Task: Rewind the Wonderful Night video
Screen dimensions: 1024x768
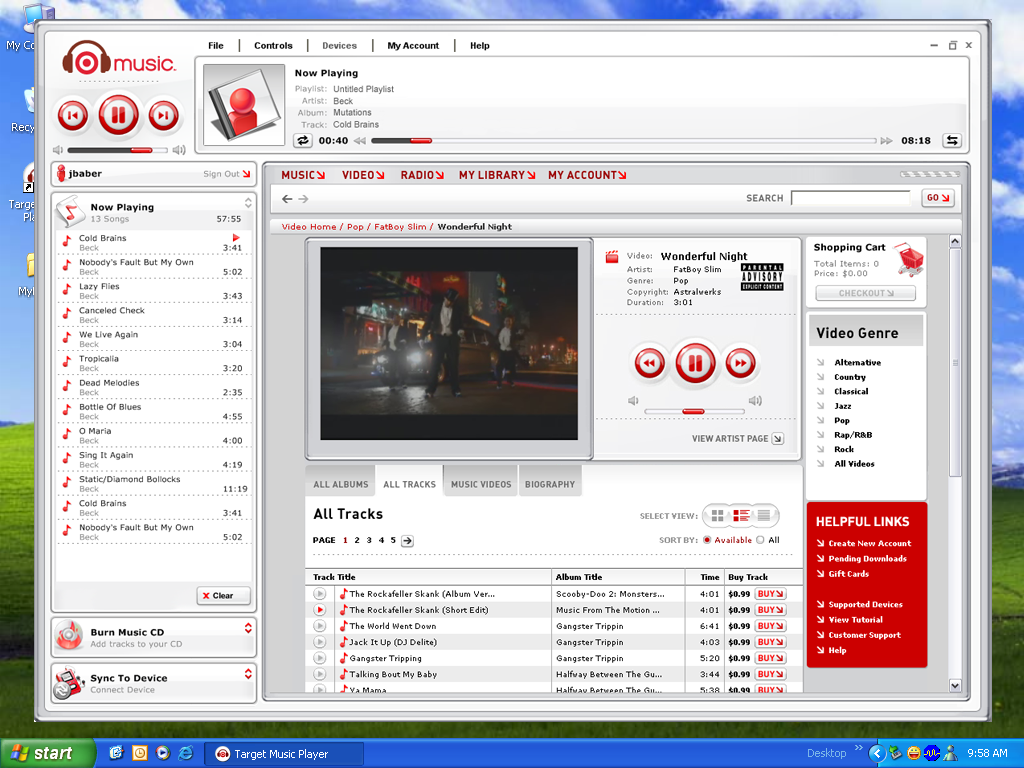Action: coord(649,363)
